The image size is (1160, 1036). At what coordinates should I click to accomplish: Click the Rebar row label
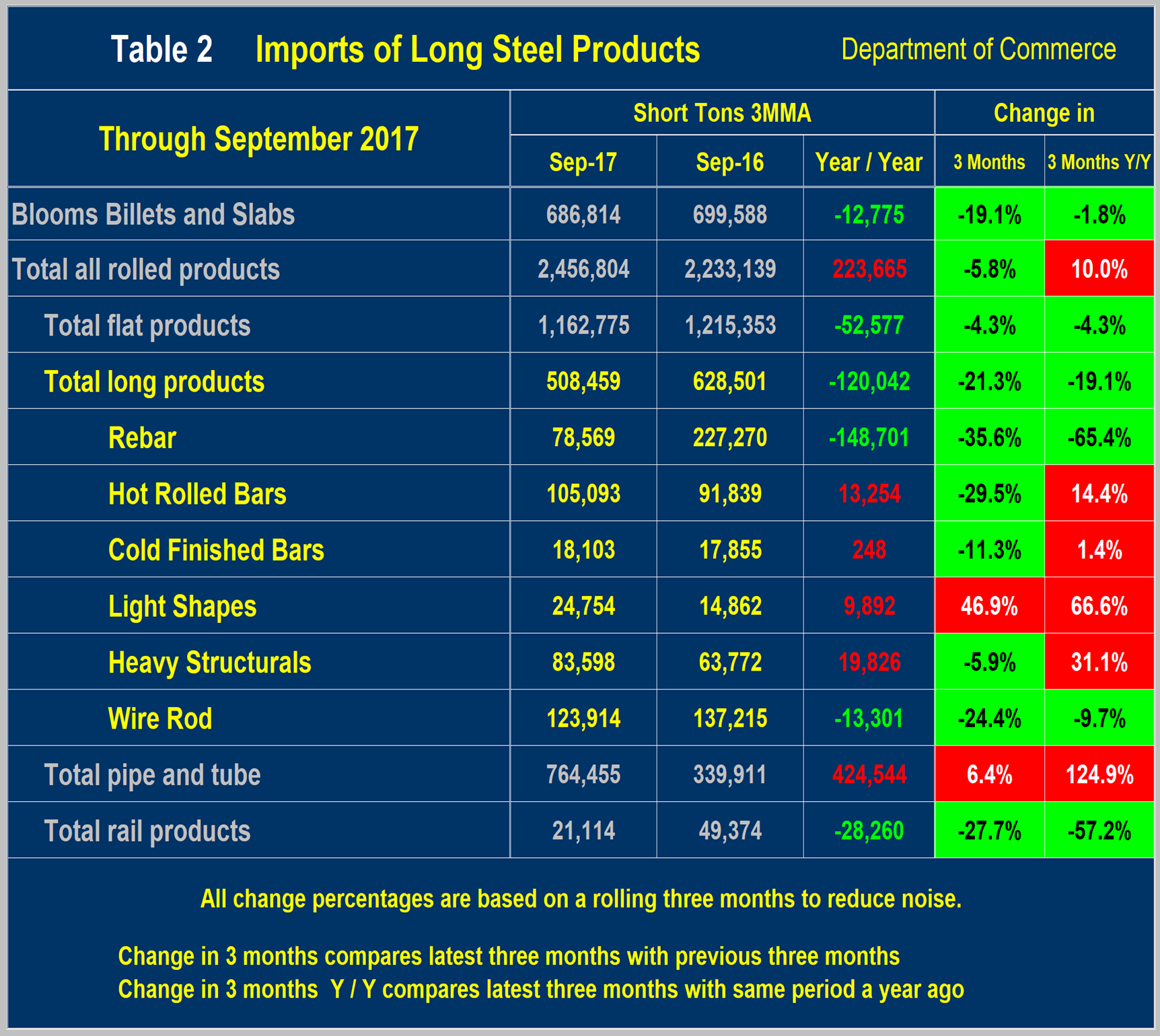tap(142, 438)
